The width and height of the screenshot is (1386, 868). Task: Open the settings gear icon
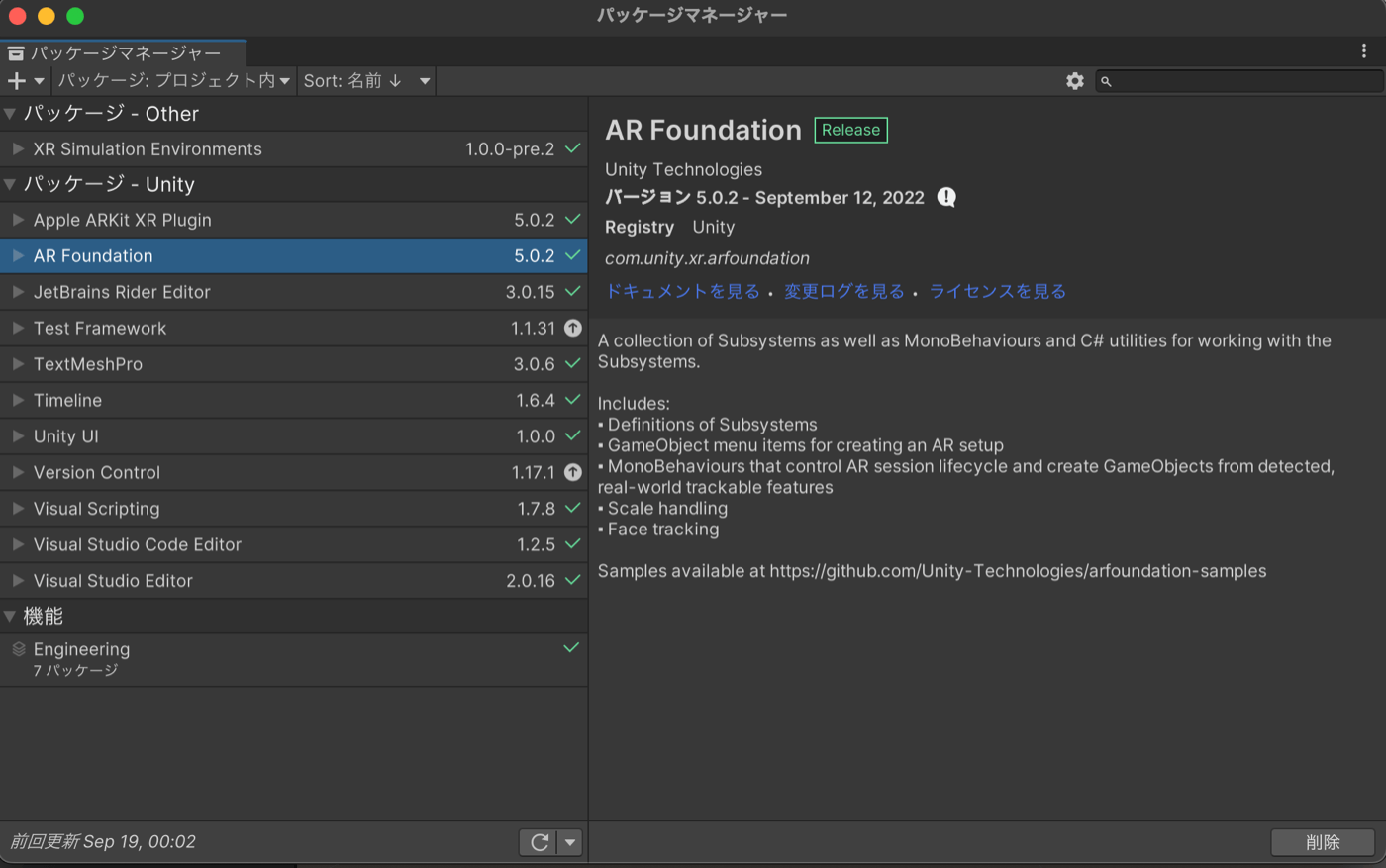click(x=1075, y=81)
